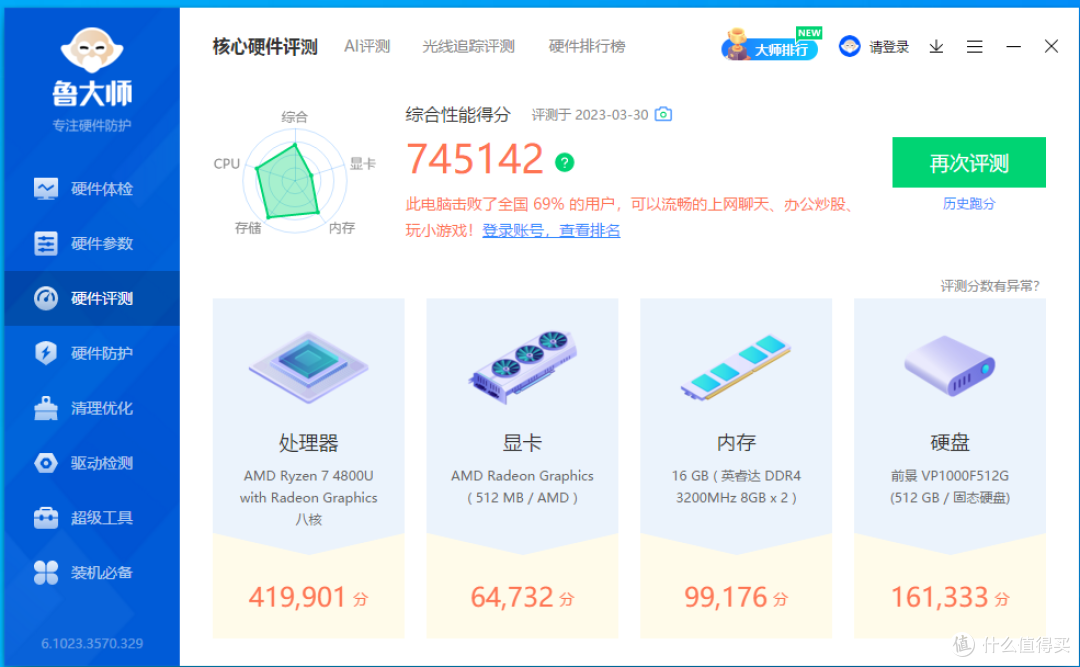Click version number 6.1023.3570.329
1080x667 pixels.
92,644
